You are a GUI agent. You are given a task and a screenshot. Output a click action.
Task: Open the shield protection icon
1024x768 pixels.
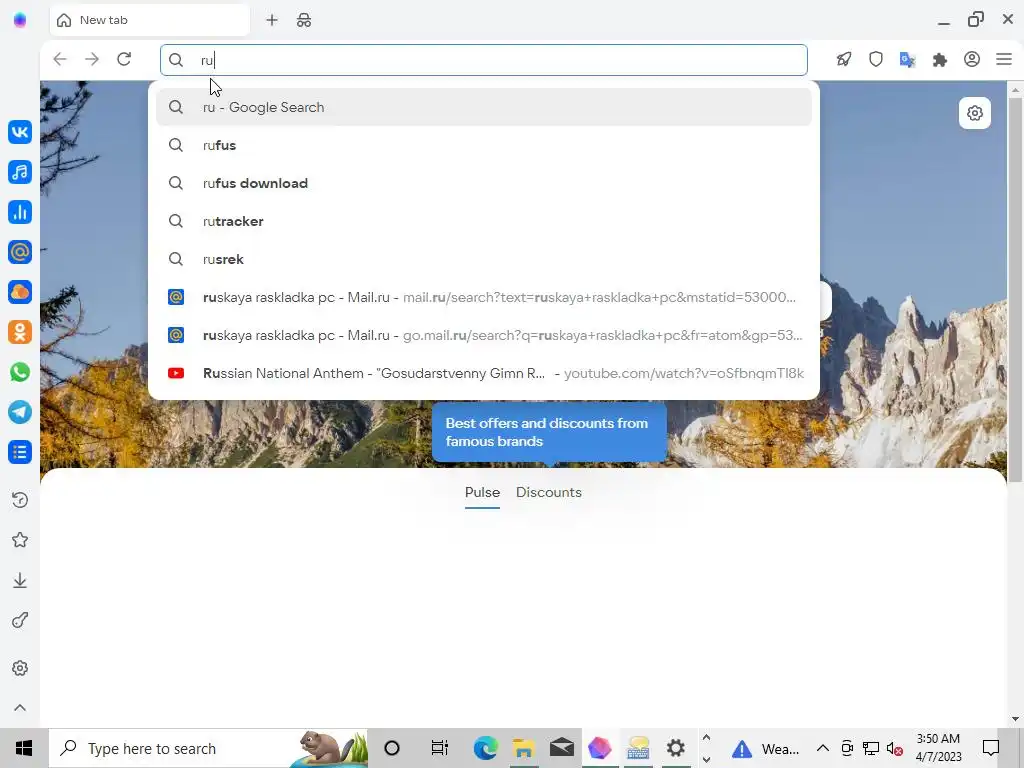(876, 59)
